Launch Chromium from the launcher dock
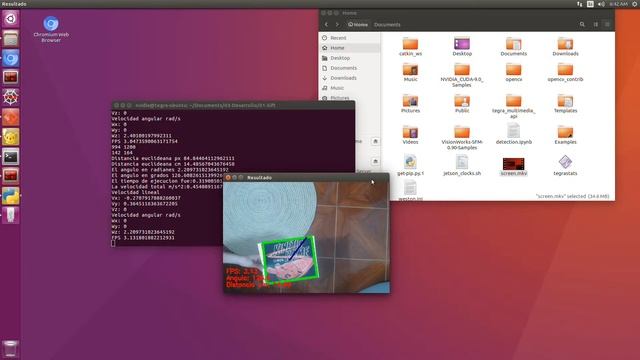 (x=11, y=58)
